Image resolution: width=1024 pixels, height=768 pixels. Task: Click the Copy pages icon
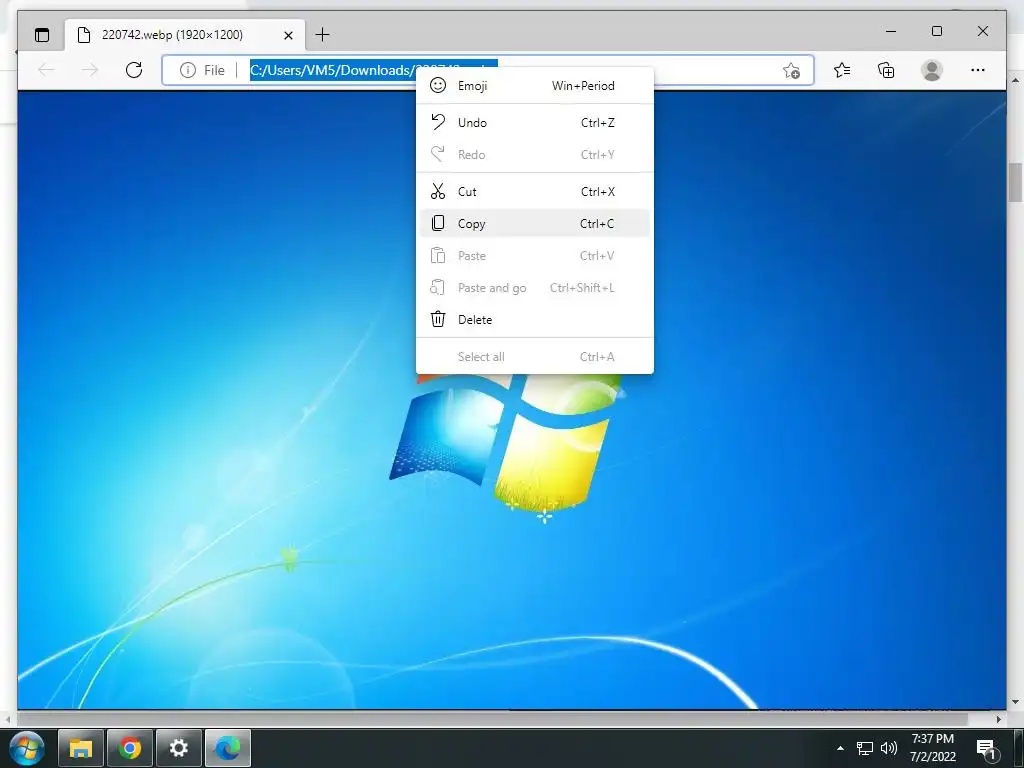pos(438,223)
